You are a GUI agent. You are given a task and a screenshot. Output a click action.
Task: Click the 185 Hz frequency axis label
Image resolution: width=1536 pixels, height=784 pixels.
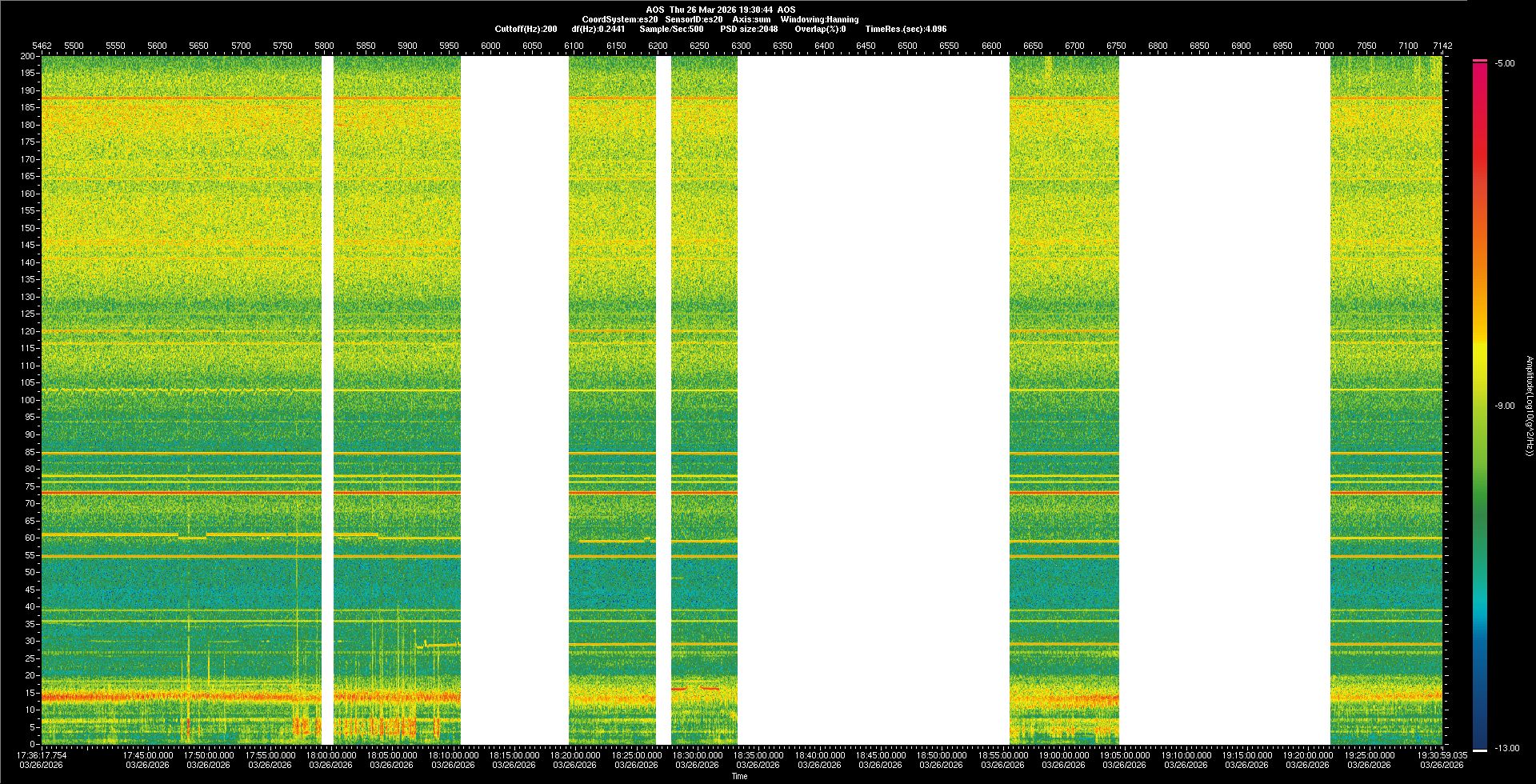[28, 108]
